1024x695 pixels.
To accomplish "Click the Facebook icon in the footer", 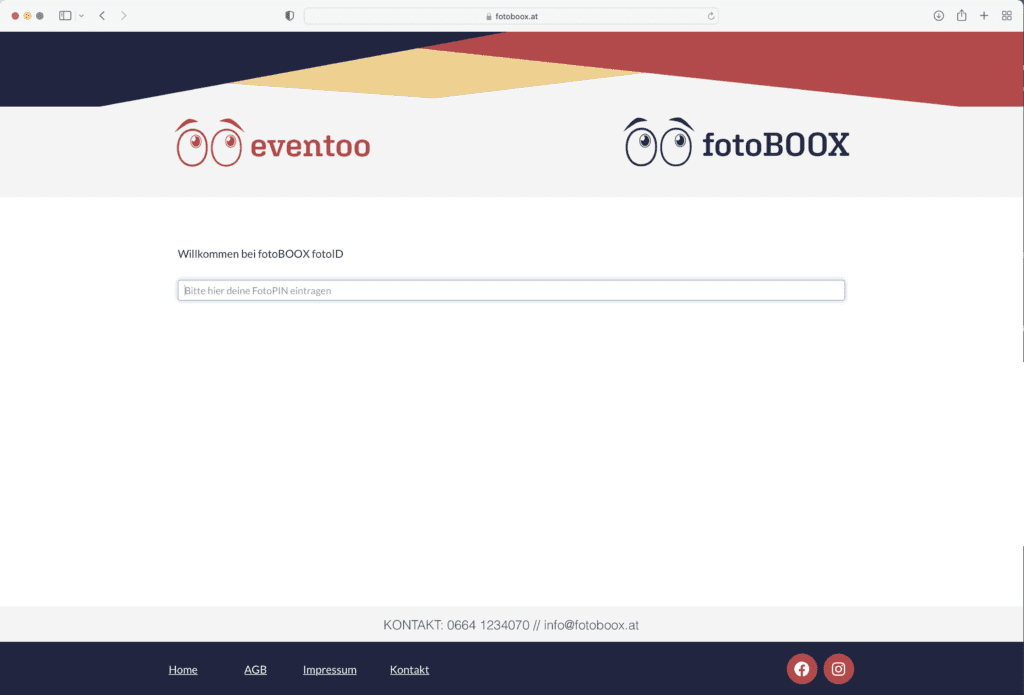I will (x=801, y=669).
